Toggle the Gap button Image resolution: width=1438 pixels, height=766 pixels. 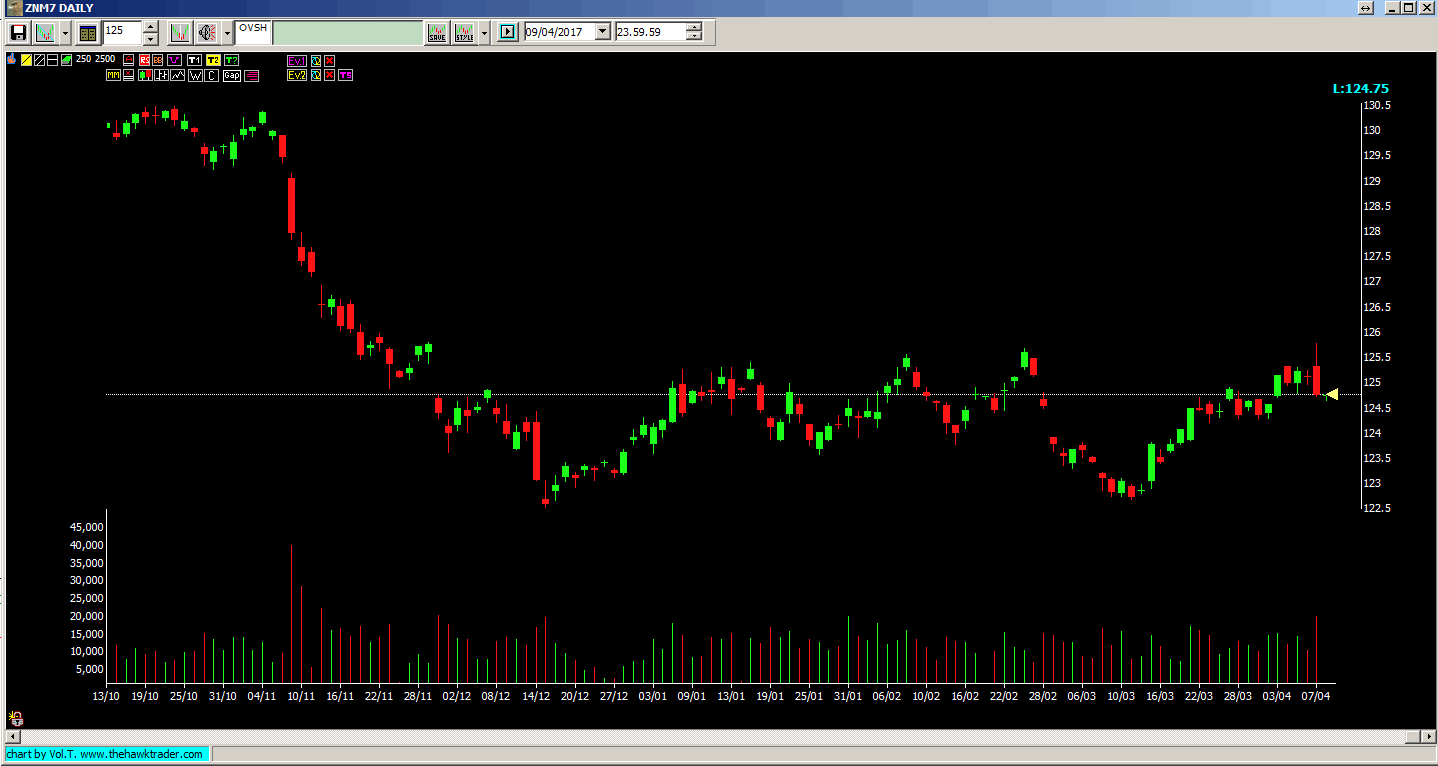[231, 75]
